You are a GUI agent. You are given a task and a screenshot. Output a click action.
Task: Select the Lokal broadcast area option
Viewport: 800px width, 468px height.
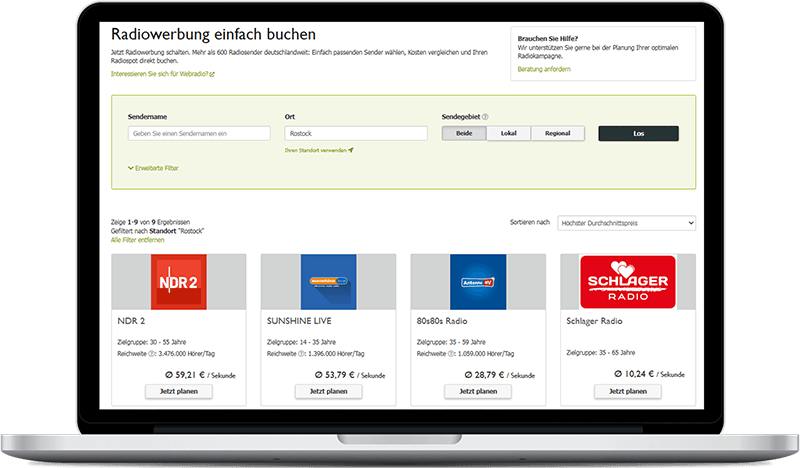[509, 133]
